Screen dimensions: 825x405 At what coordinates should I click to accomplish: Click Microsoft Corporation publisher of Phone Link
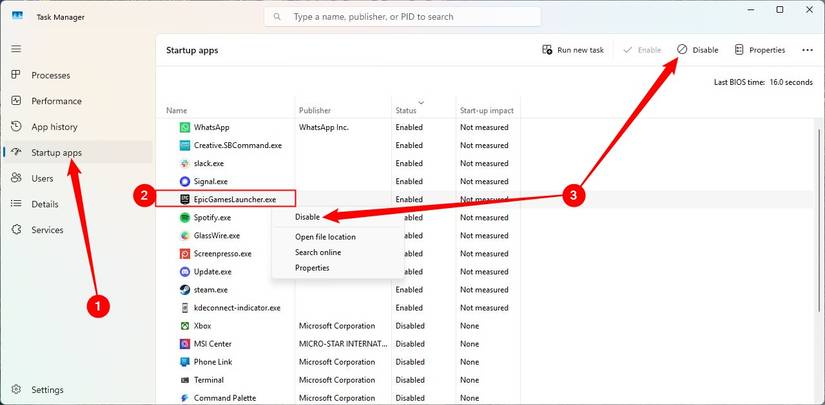[337, 362]
